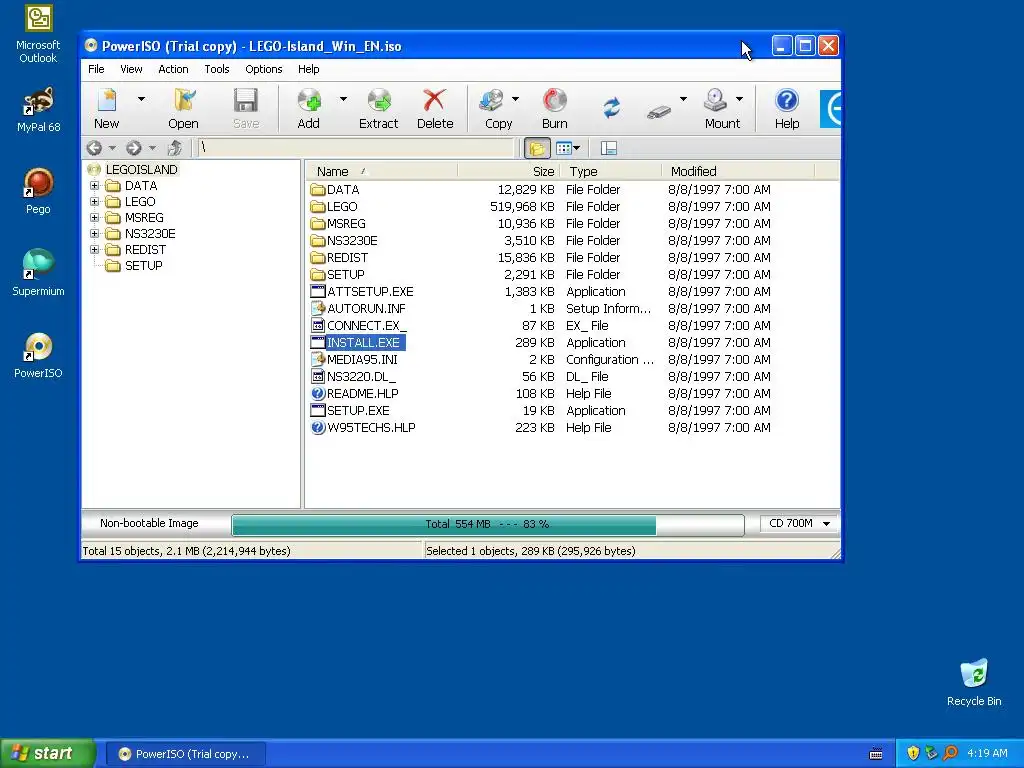Click the Supermium desktop icon
The width and height of the screenshot is (1024, 768).
point(38,273)
